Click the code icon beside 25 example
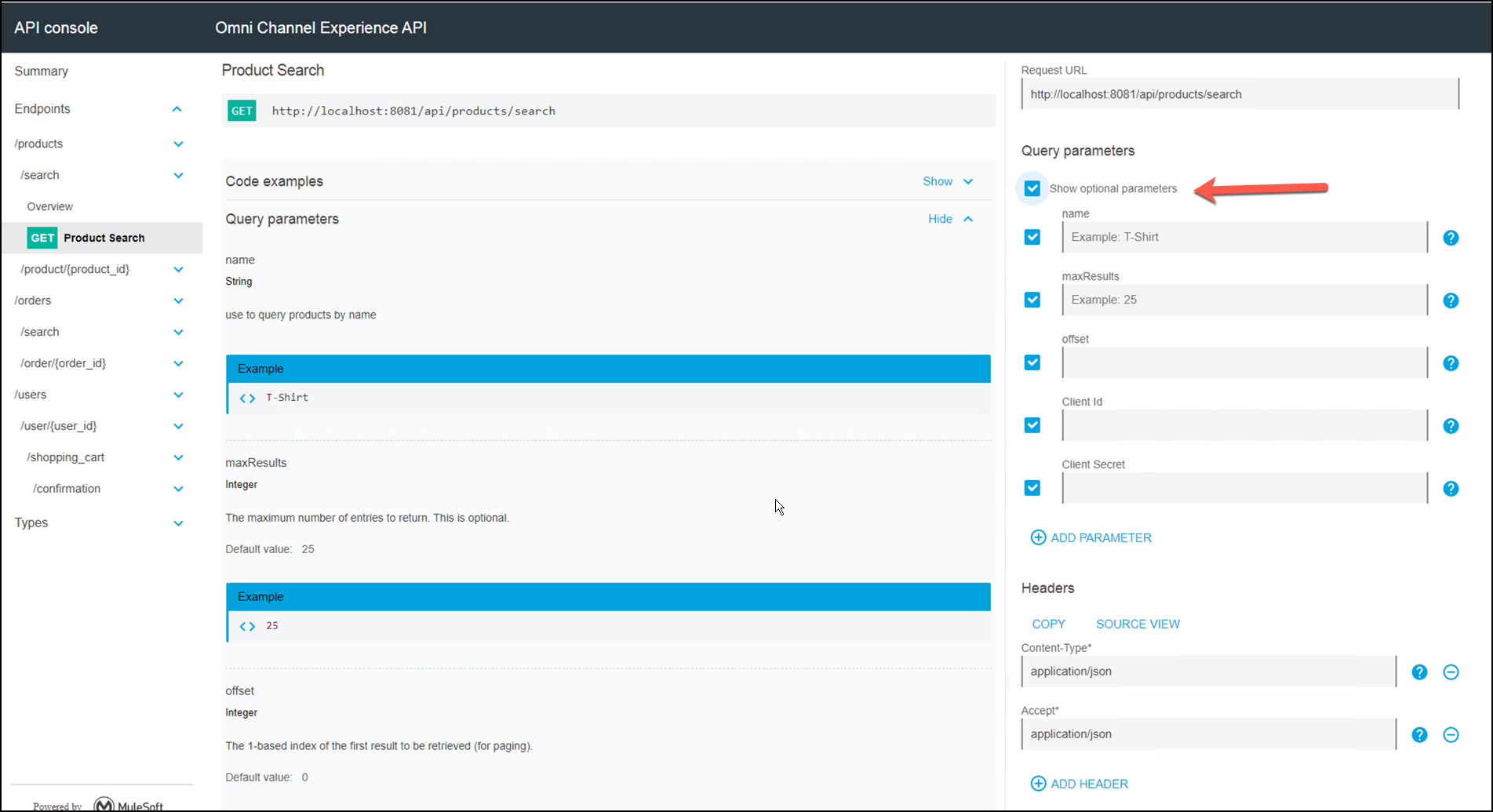This screenshot has width=1493, height=812. coord(247,626)
